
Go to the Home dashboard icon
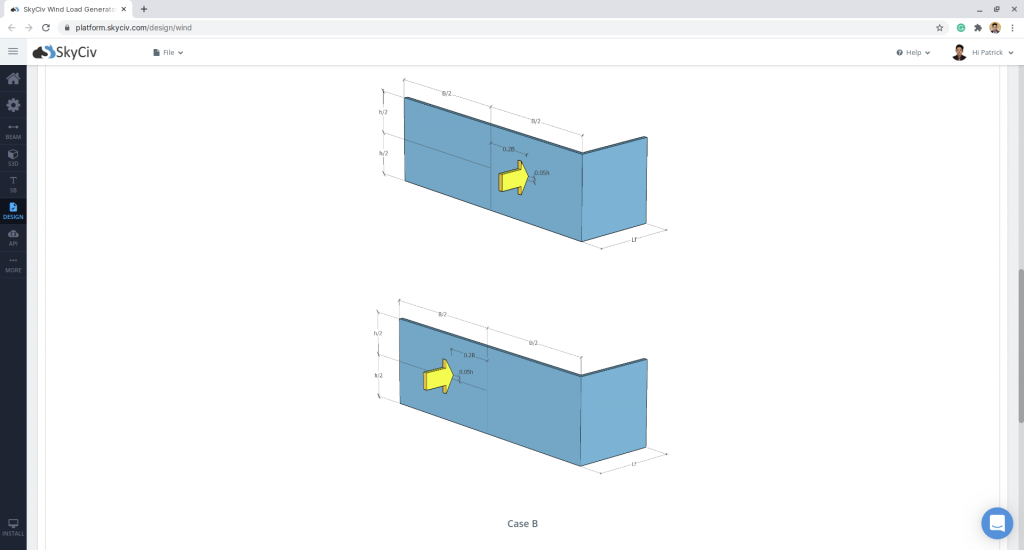click(13, 79)
